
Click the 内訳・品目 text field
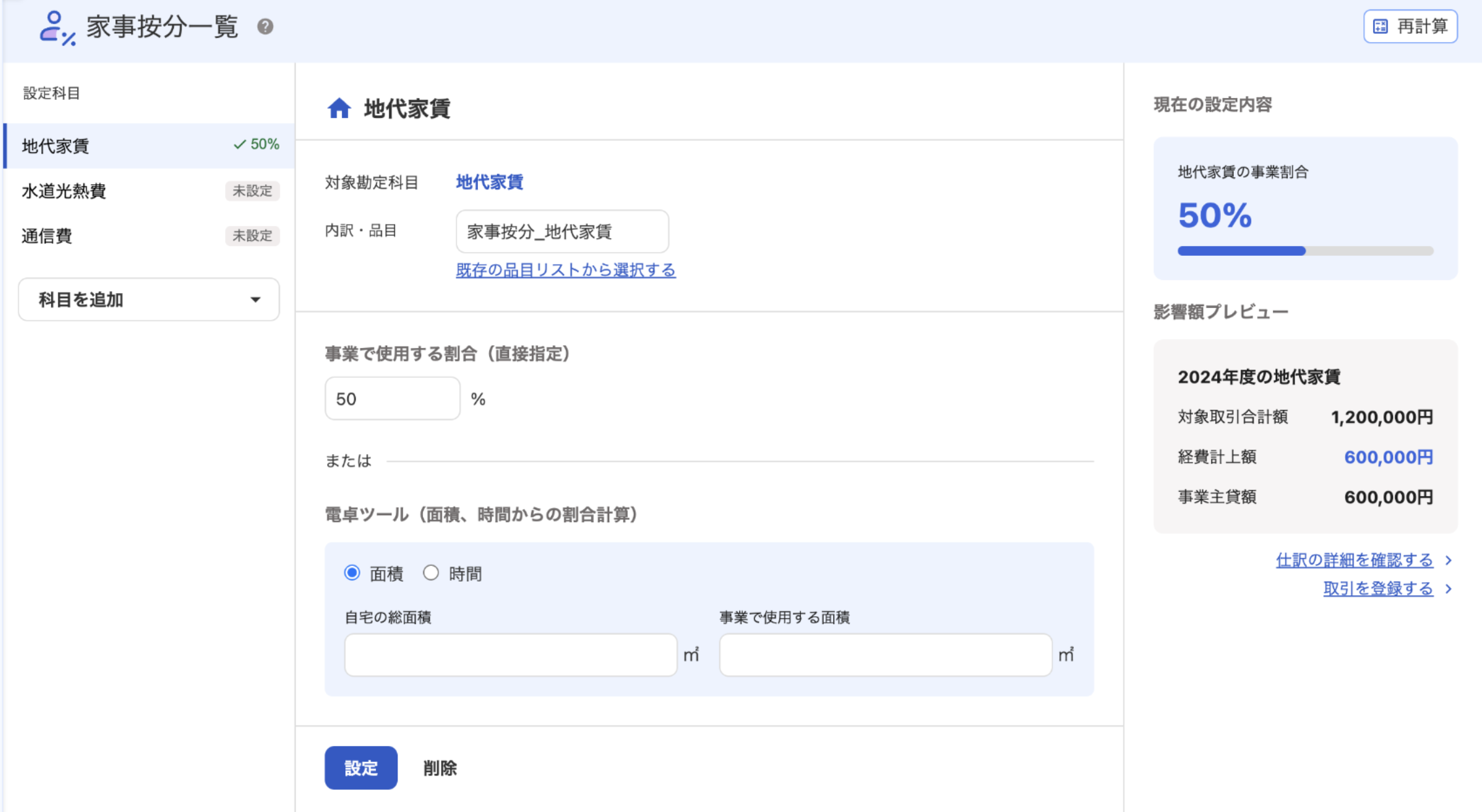(562, 231)
